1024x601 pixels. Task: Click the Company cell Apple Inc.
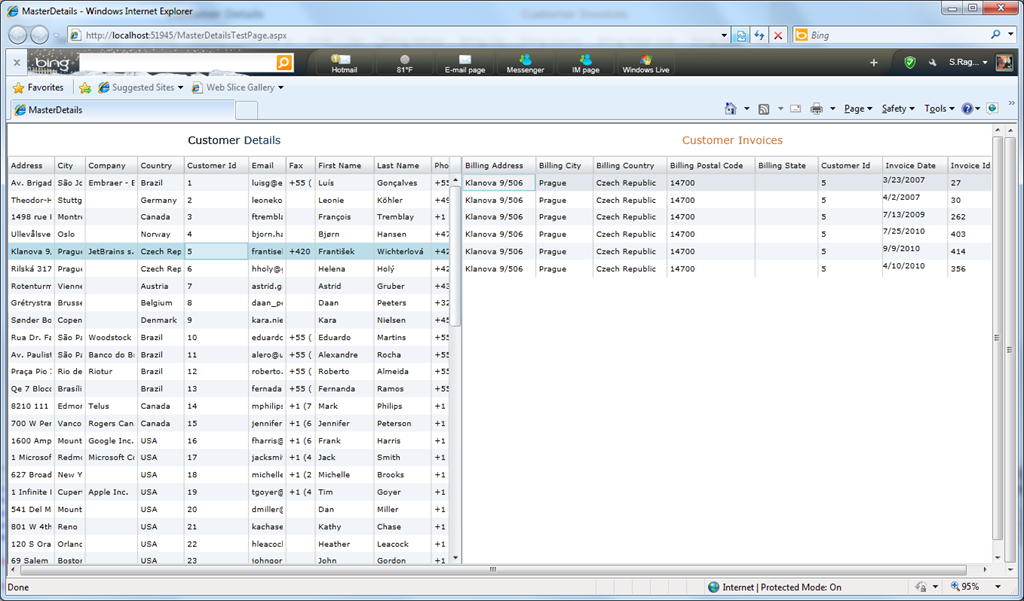pyautogui.click(x=111, y=492)
